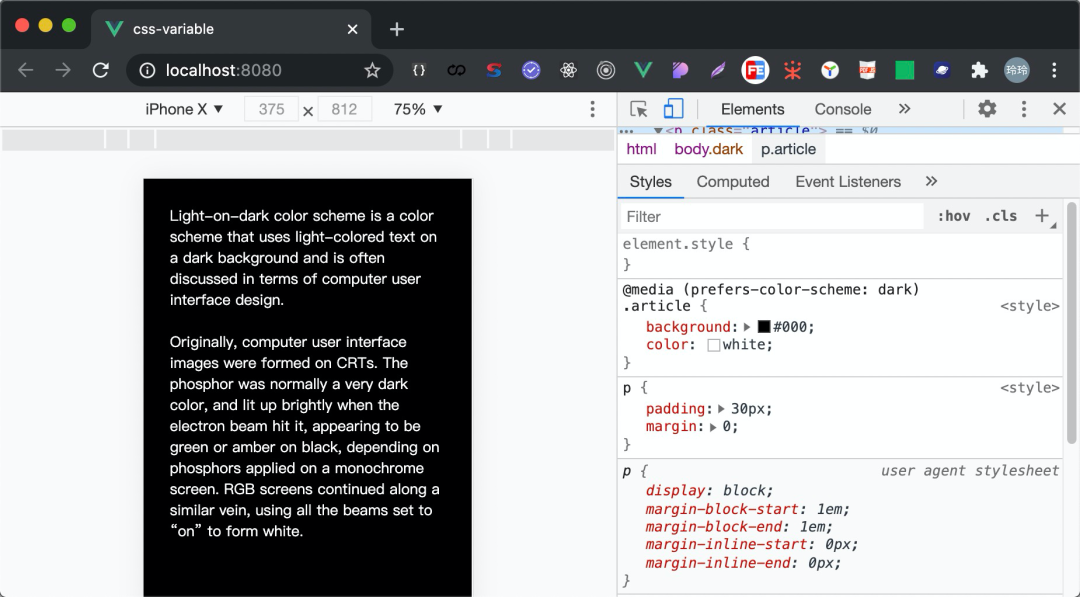Open the #000 black color swatch
The image size is (1080, 597).
[x=764, y=327]
